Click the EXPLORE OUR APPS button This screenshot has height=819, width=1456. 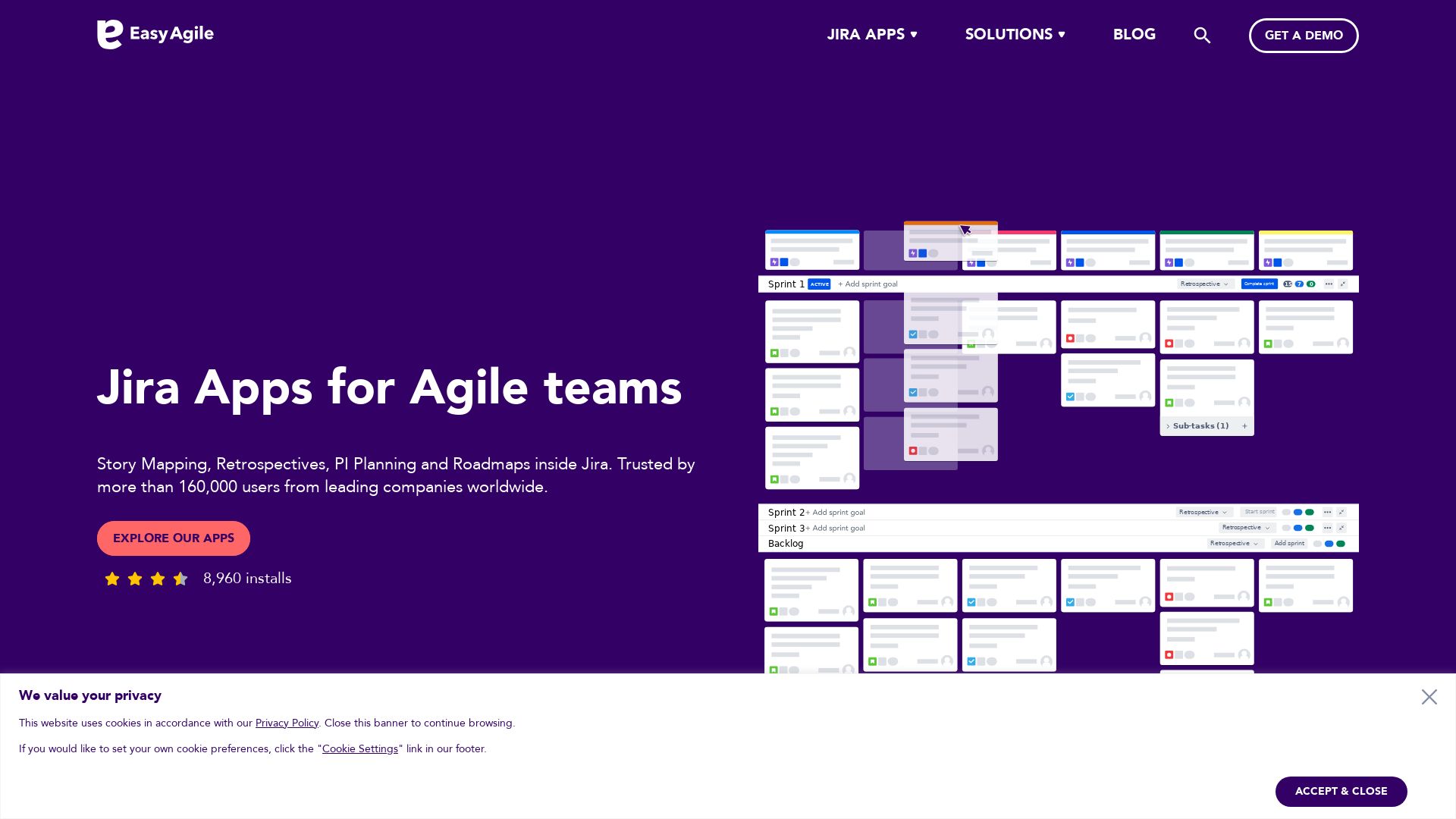point(174,538)
